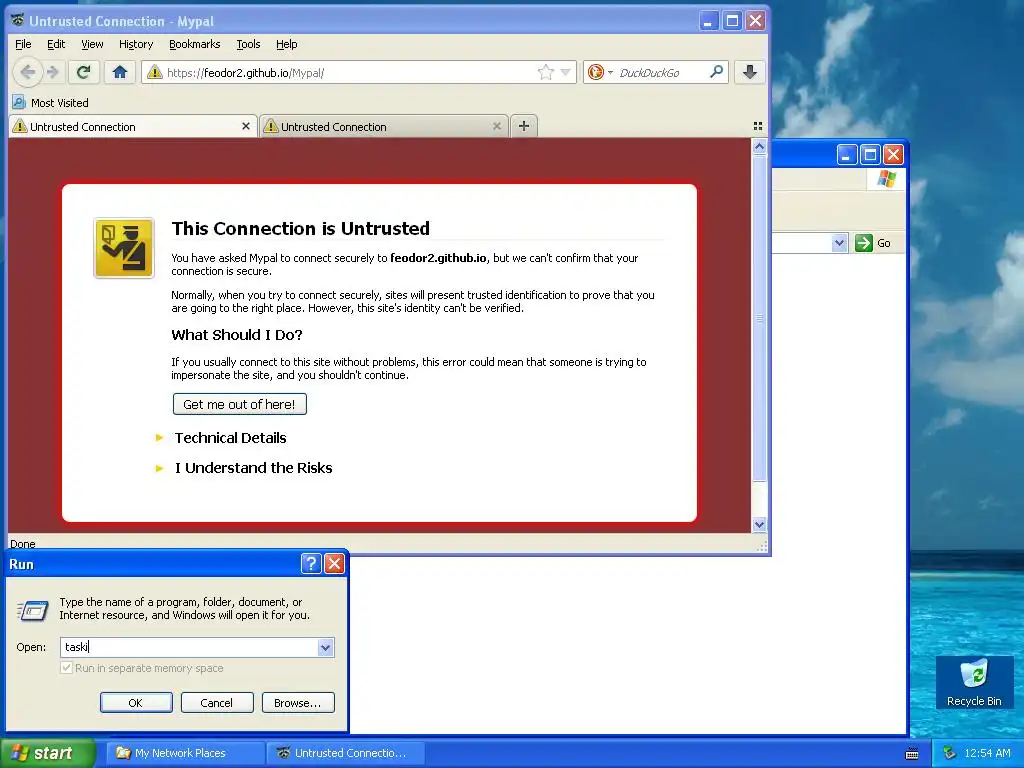Open the DuckDuckGo search engine selector

coord(600,72)
